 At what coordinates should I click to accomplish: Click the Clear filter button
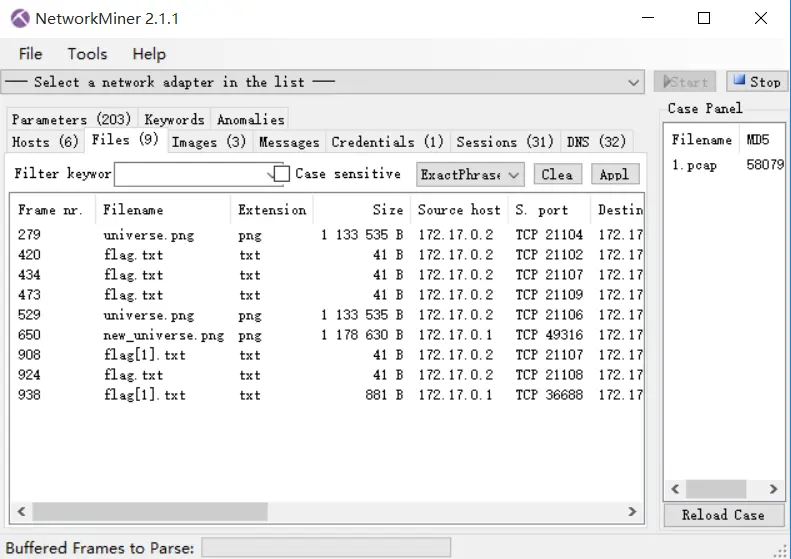557,175
